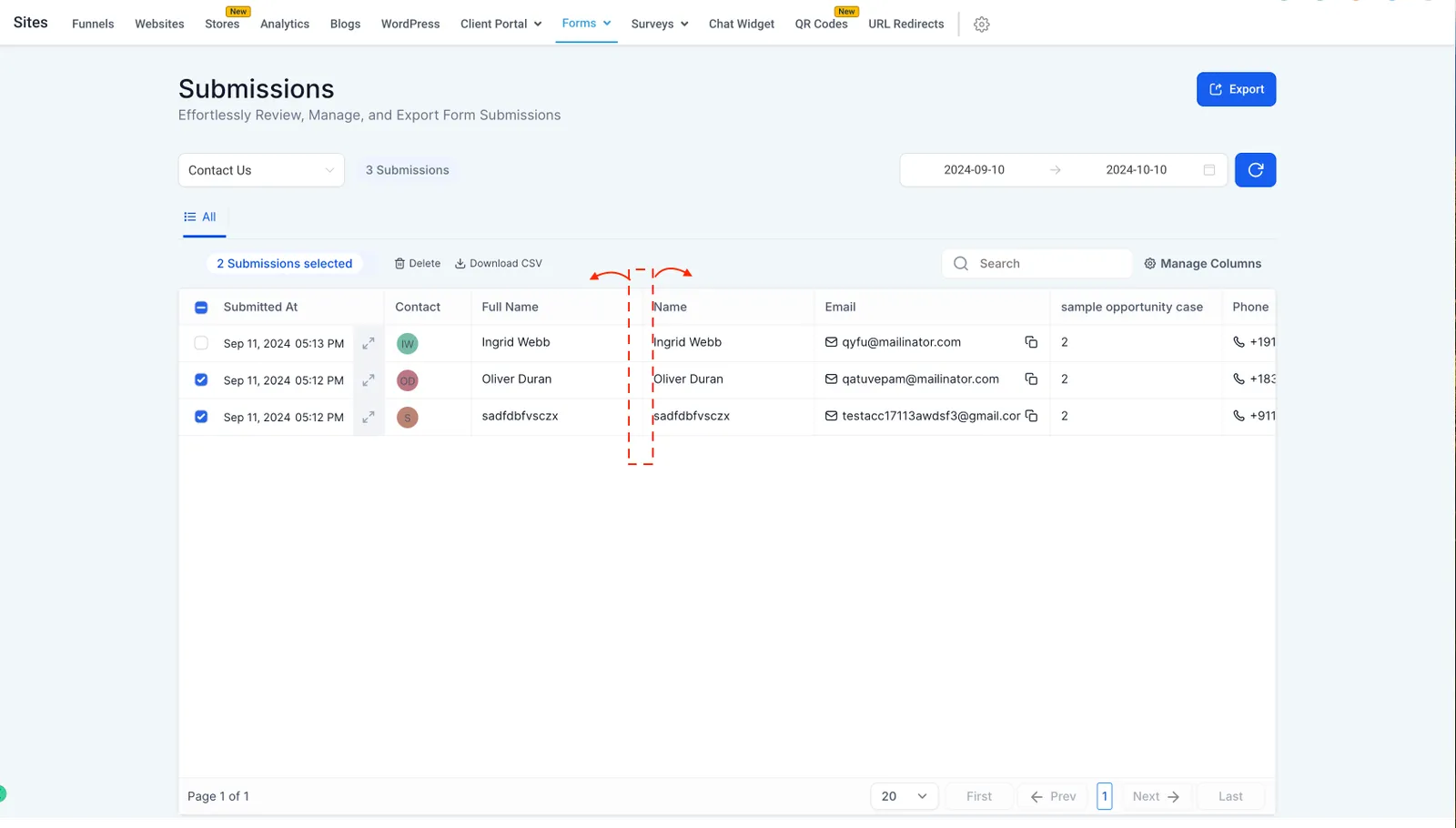Copy email qyfu@mailinator.com
The height and width of the screenshot is (828, 1456).
tap(1031, 342)
